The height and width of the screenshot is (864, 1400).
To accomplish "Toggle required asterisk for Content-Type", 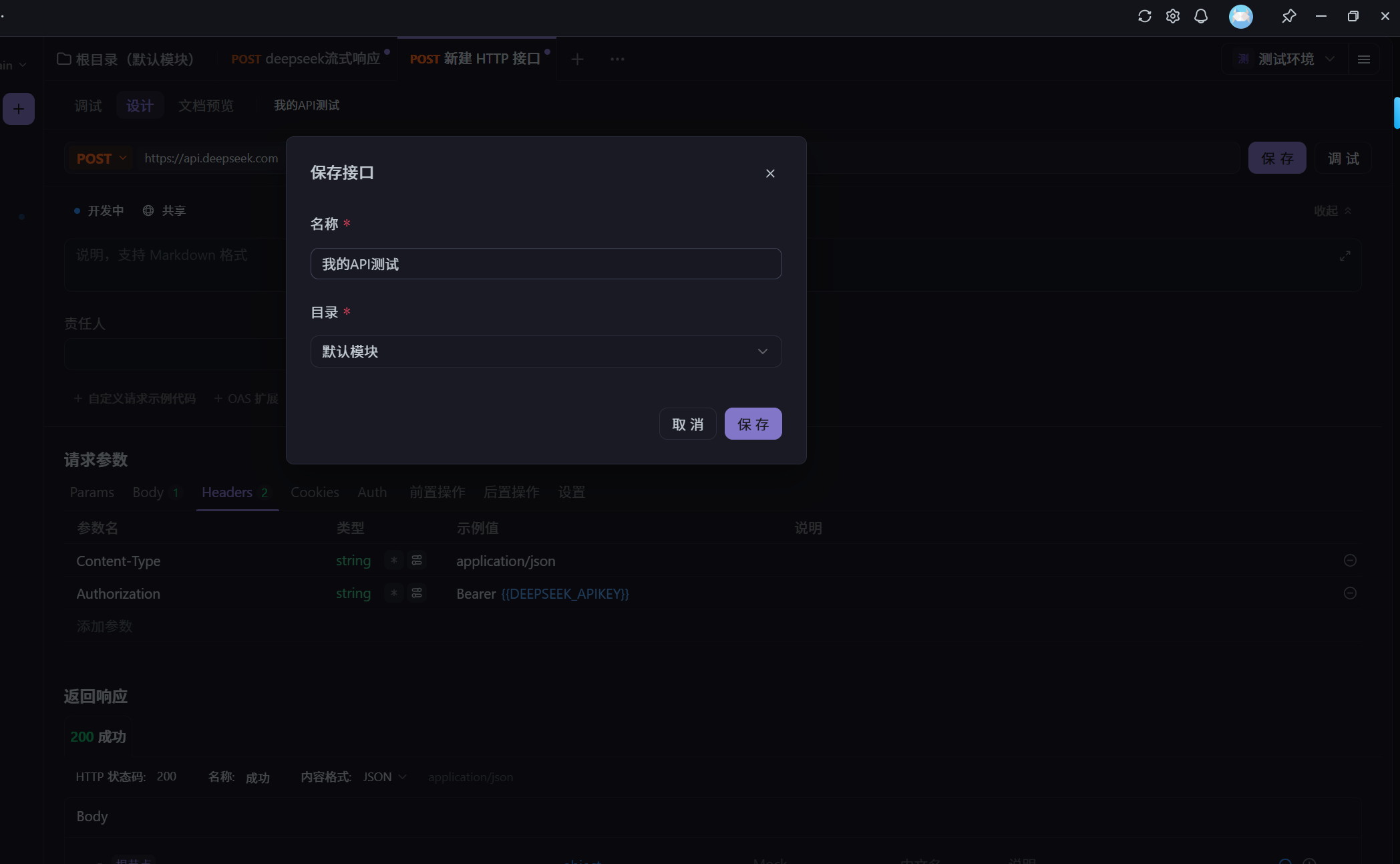I will point(394,561).
